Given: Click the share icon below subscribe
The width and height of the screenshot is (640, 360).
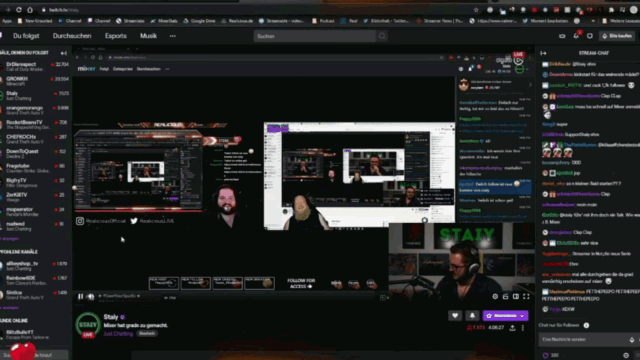Looking at the screenshot, I should [x=512, y=328].
